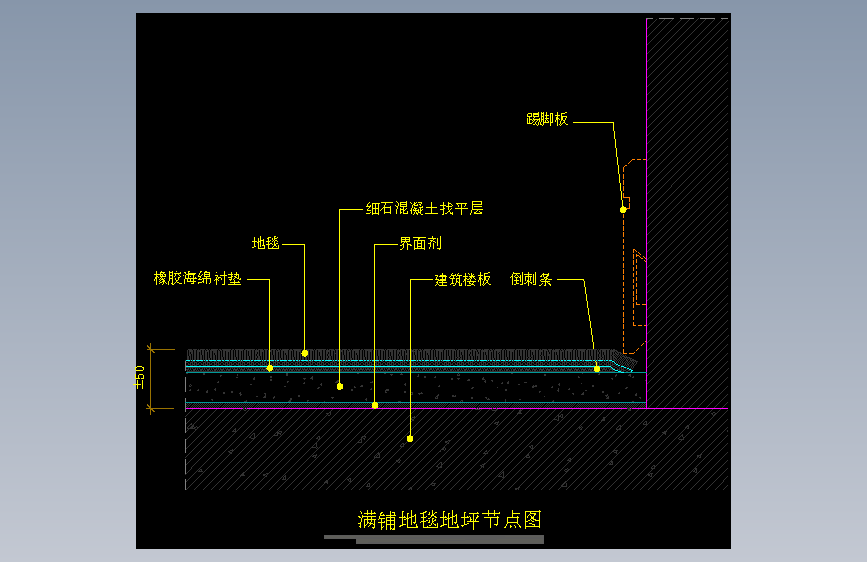
Task: Click the leader dot in the leveling layer
Action: pos(340,387)
